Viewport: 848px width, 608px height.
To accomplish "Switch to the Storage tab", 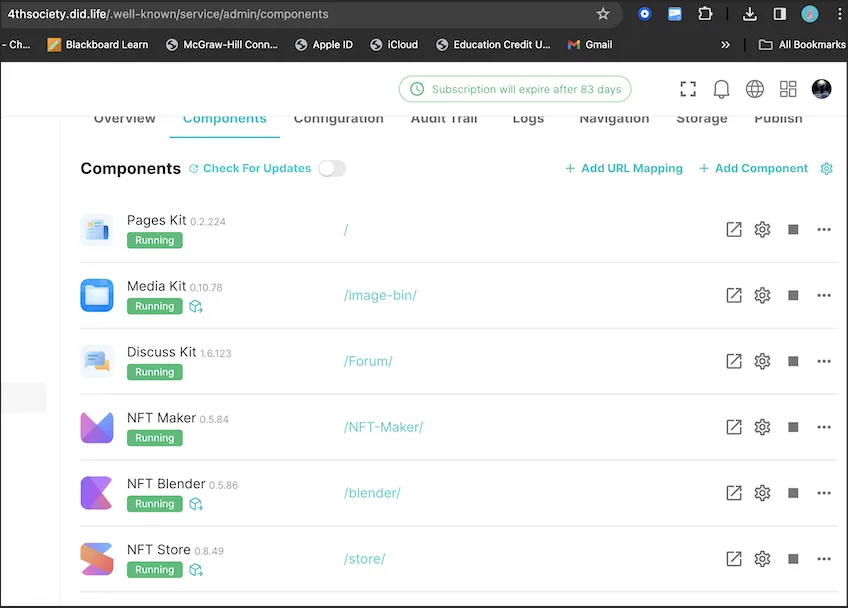I will (x=702, y=119).
